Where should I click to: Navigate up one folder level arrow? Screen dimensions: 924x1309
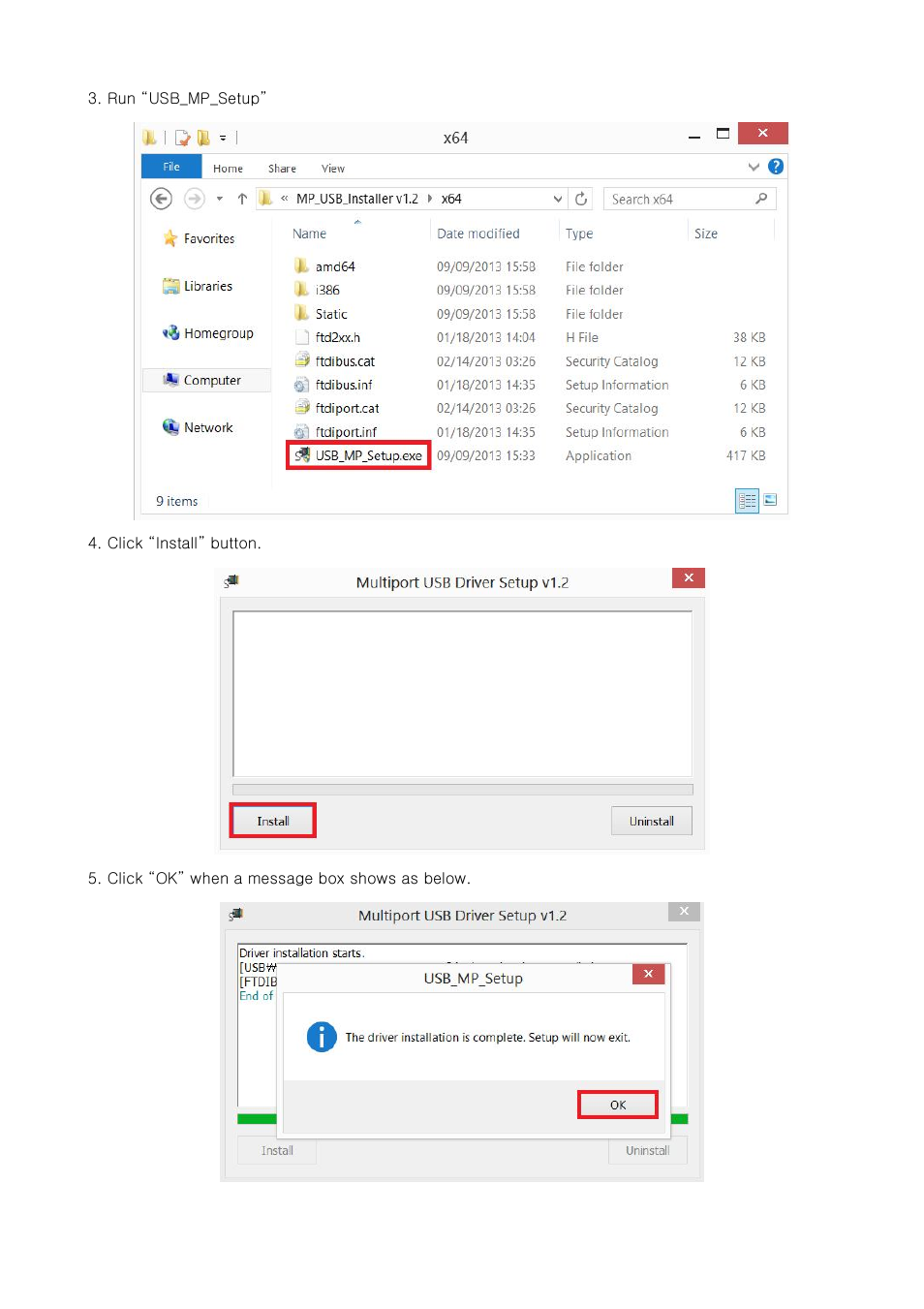tap(242, 199)
